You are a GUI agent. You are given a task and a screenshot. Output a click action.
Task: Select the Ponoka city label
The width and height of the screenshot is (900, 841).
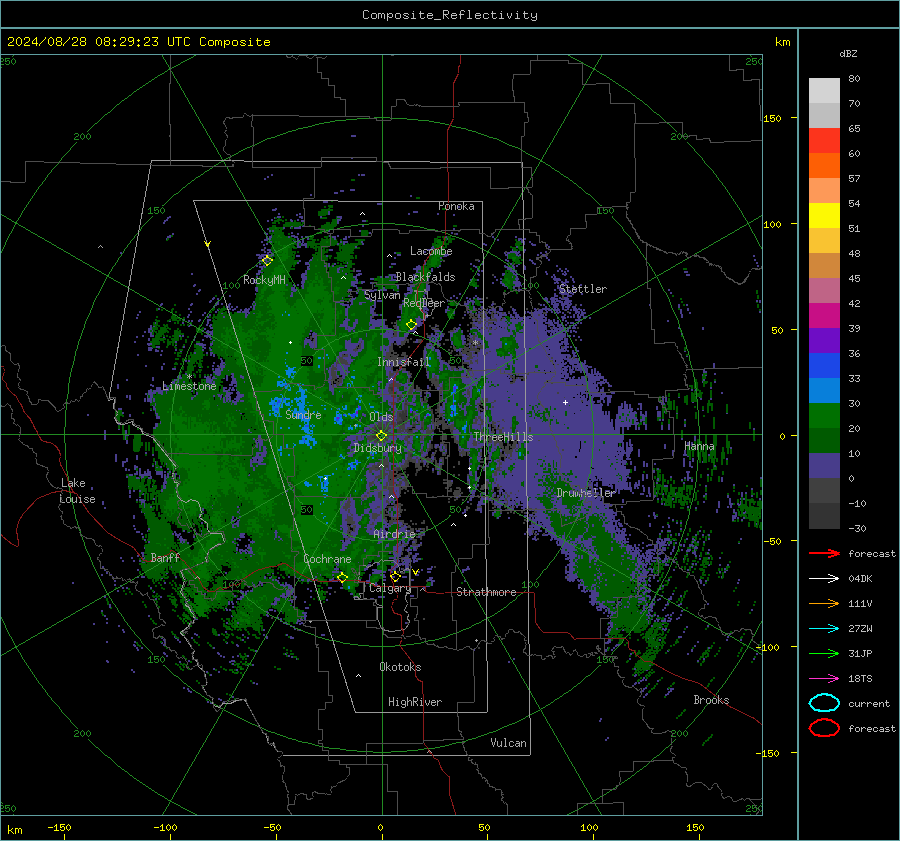456,206
